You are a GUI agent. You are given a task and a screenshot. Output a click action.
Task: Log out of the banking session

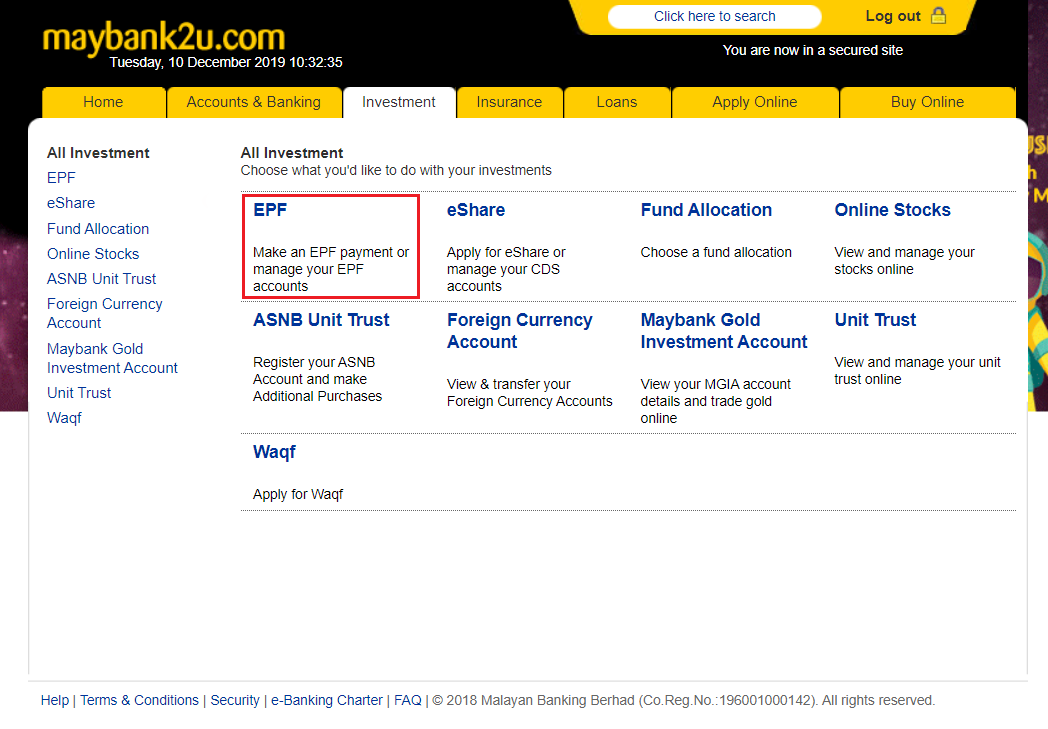[893, 16]
